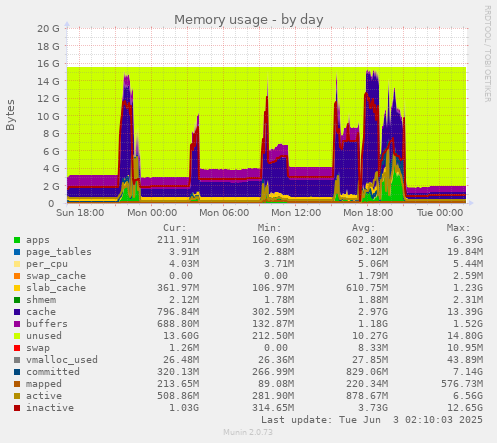Click the 'Min:' column header
The image size is (497, 443).
pos(269,228)
